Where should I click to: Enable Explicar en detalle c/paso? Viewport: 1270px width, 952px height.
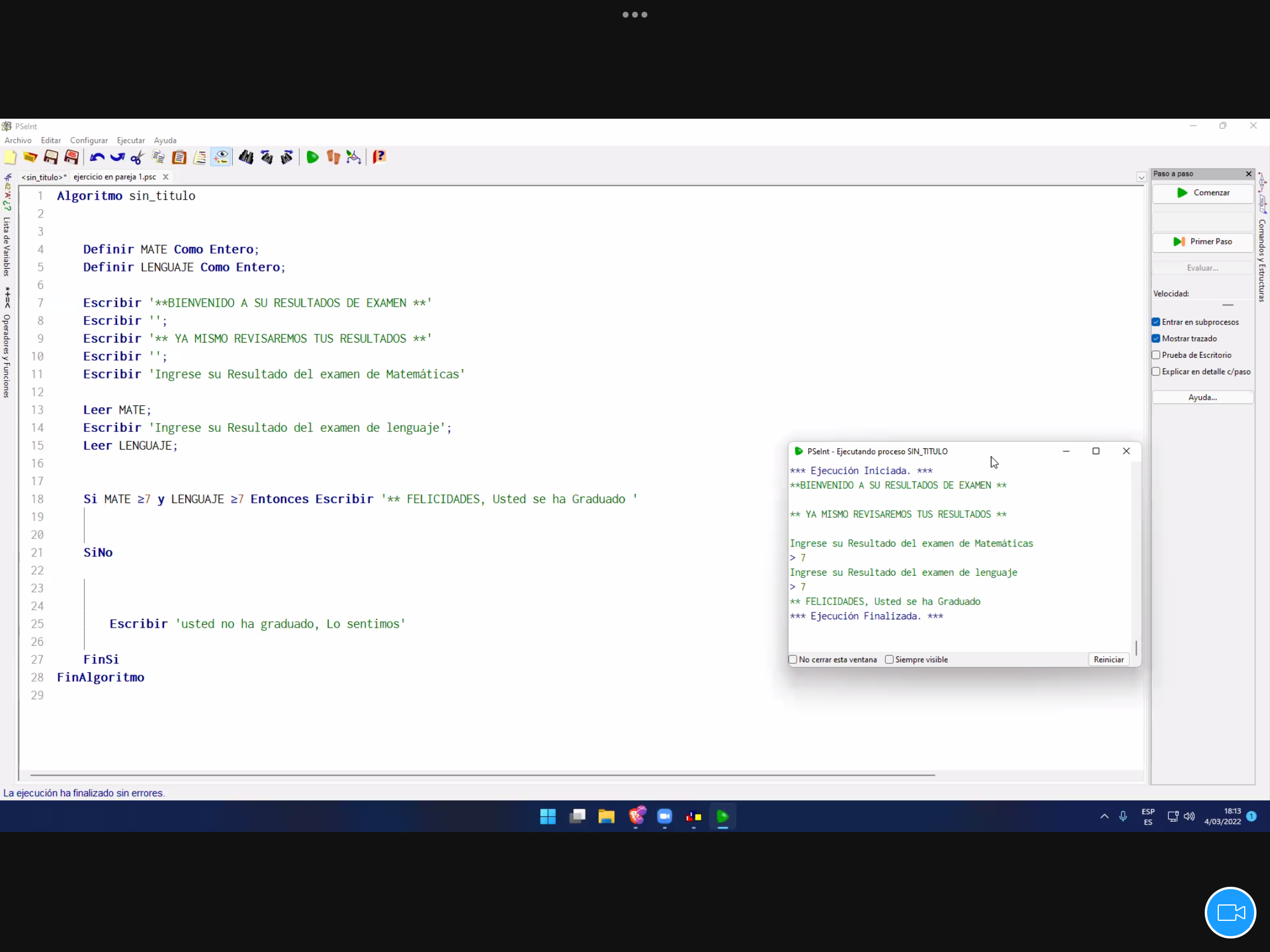click(1156, 371)
